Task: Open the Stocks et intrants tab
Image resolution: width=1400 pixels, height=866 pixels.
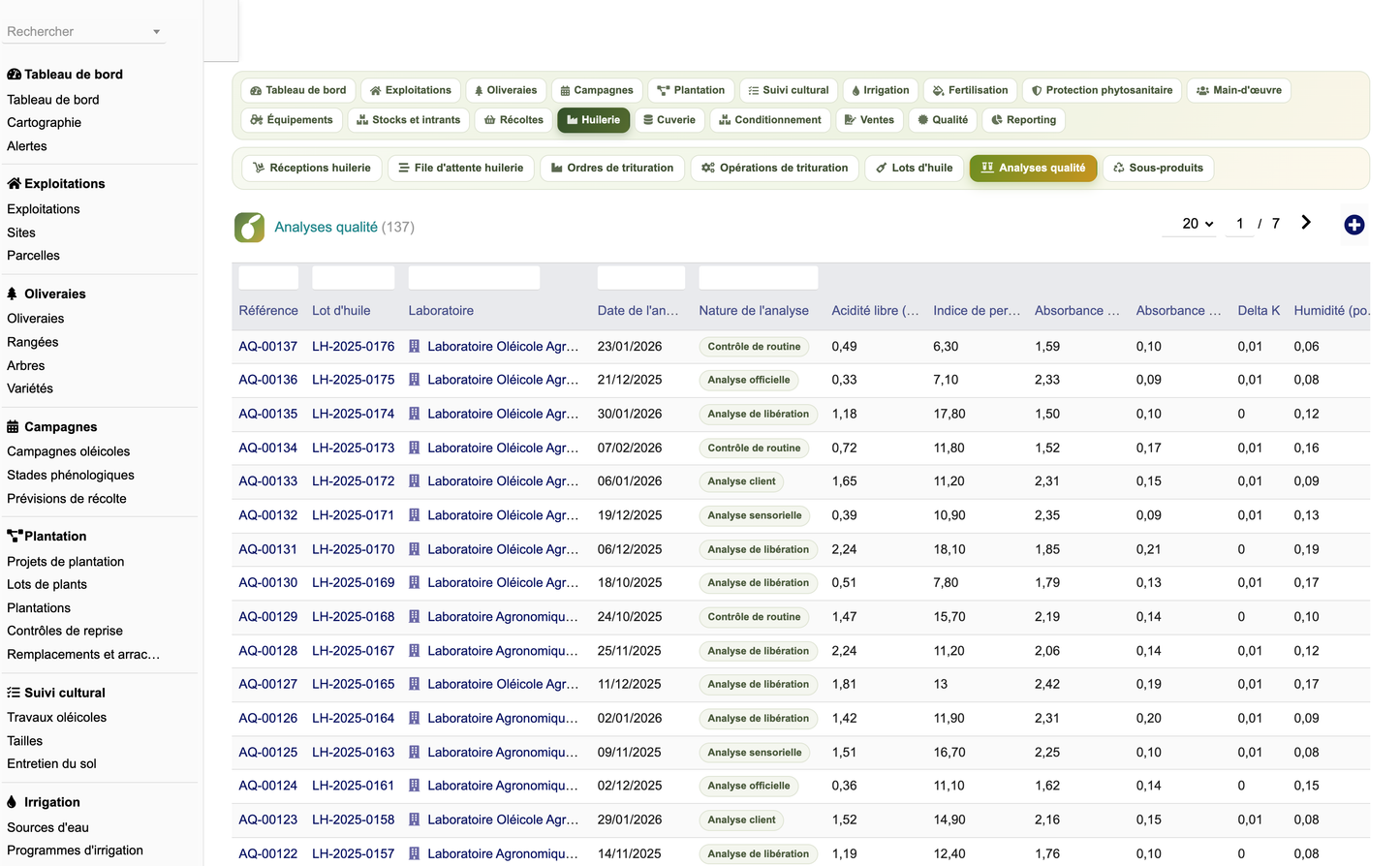Action: [409, 120]
